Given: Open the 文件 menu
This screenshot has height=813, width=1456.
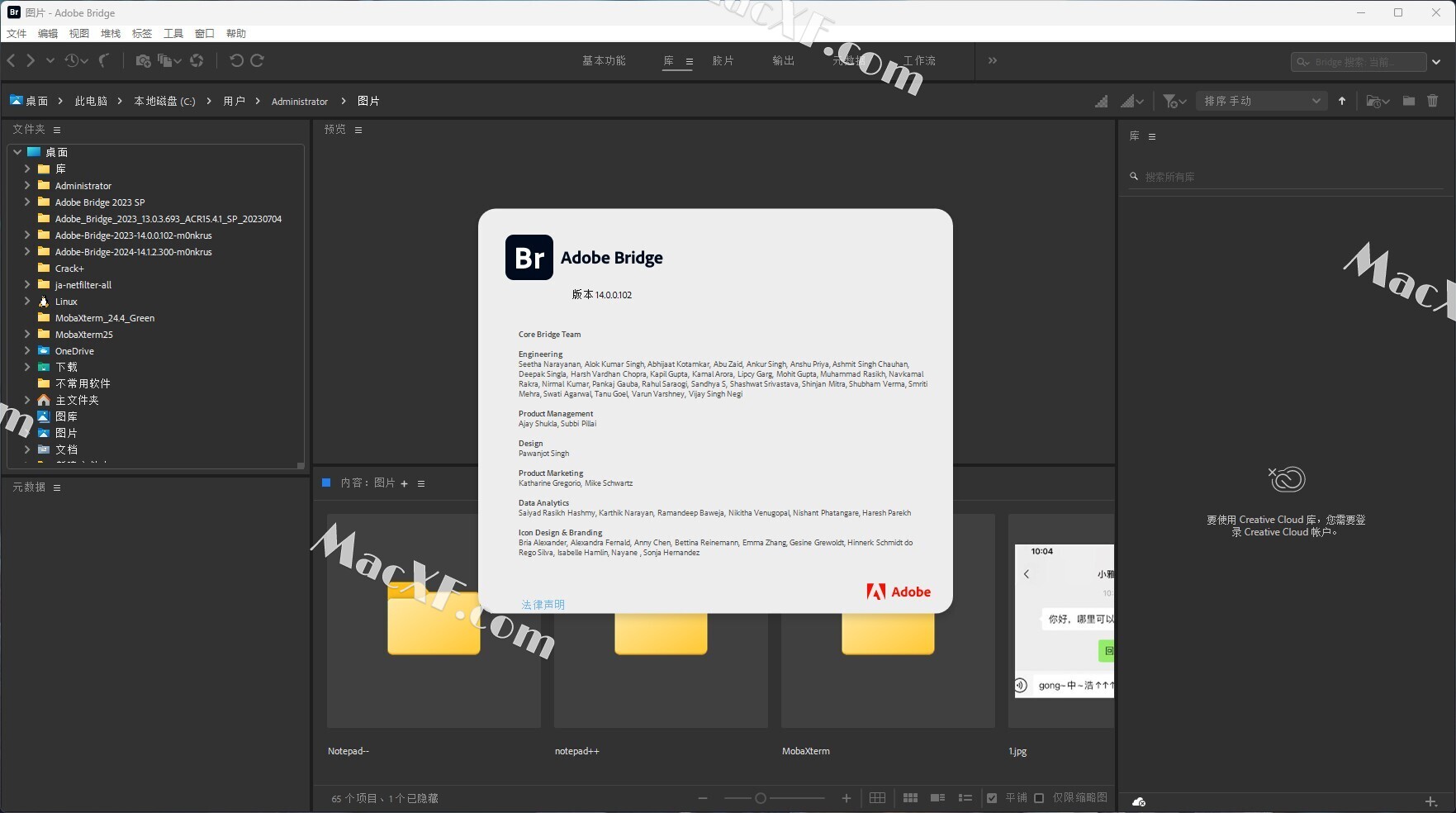Looking at the screenshot, I should coord(17,33).
